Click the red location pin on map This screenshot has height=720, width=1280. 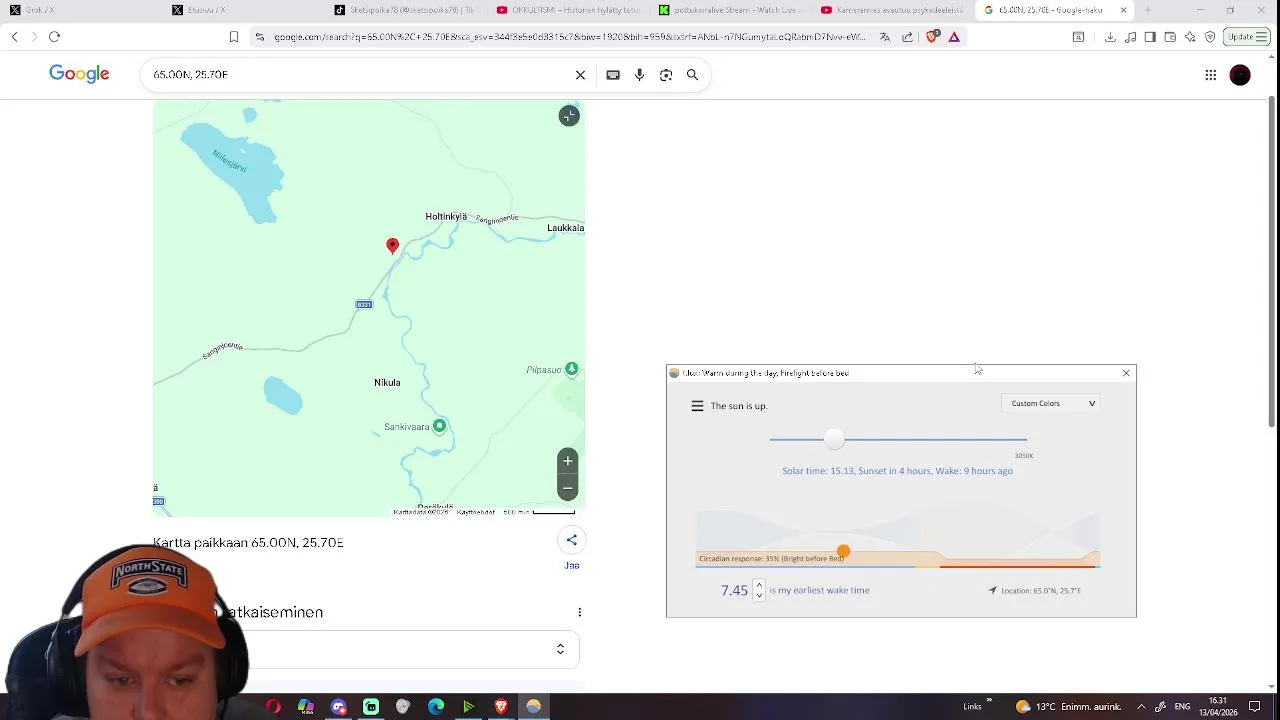pos(392,245)
